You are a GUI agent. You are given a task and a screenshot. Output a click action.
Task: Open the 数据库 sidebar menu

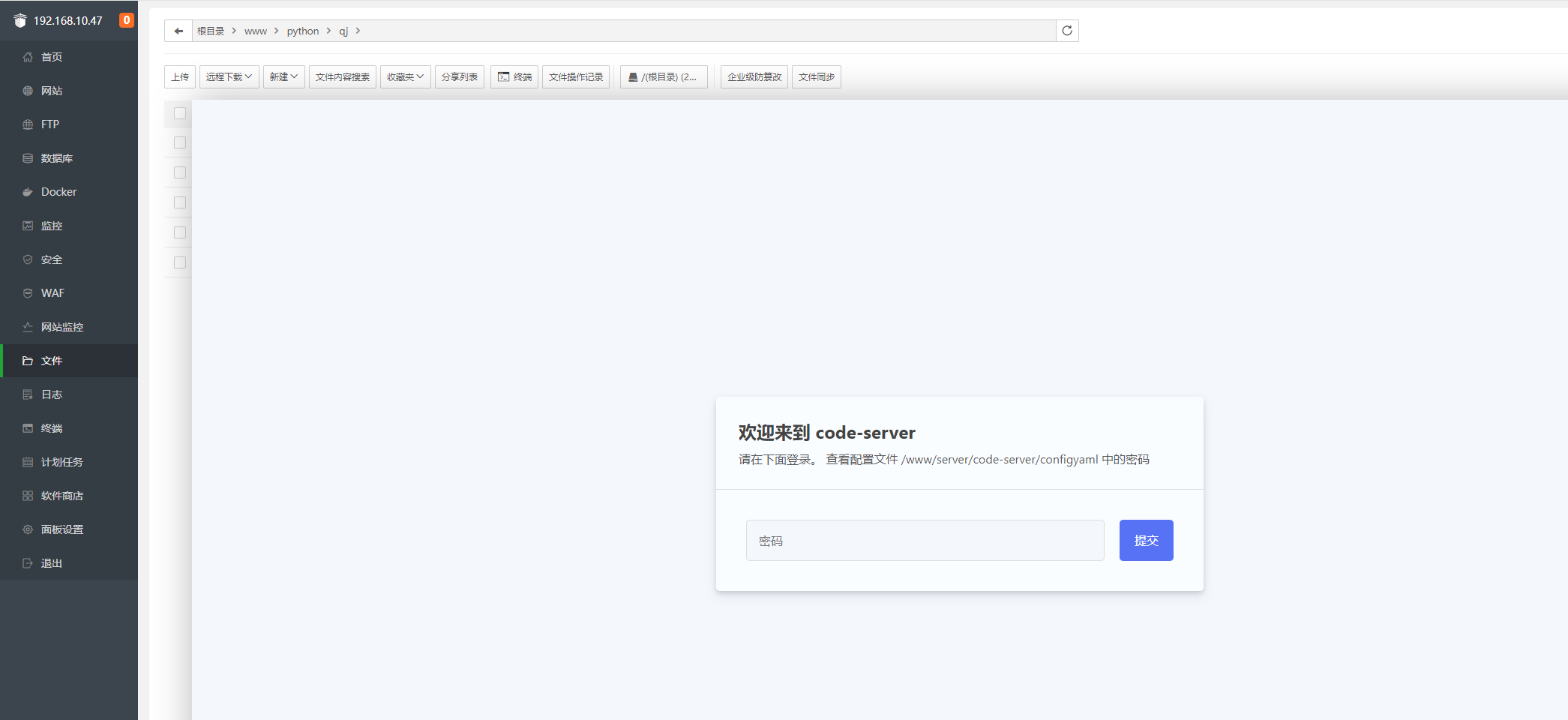[x=69, y=158]
